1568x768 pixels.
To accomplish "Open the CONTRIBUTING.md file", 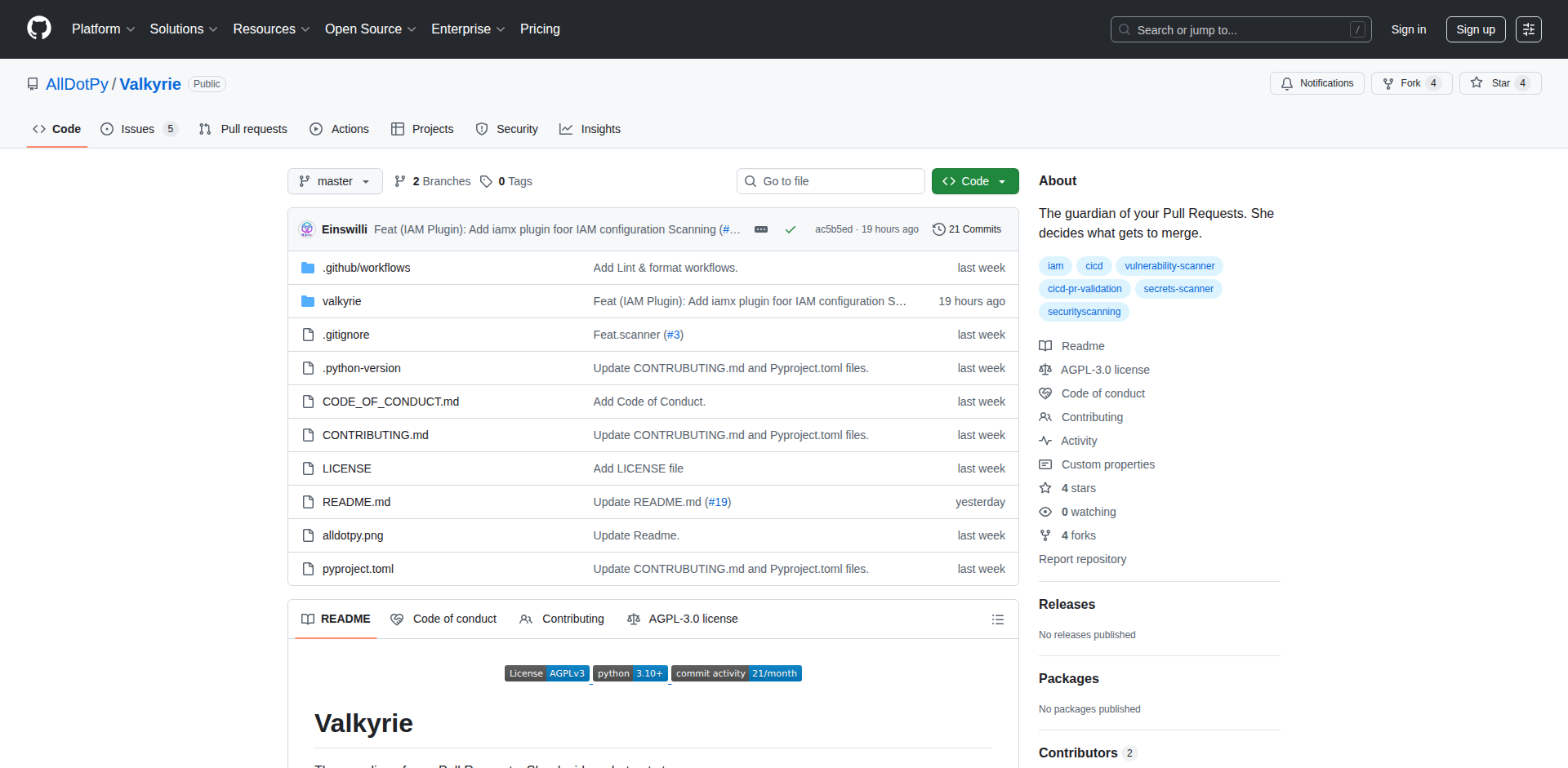I will click(x=375, y=435).
